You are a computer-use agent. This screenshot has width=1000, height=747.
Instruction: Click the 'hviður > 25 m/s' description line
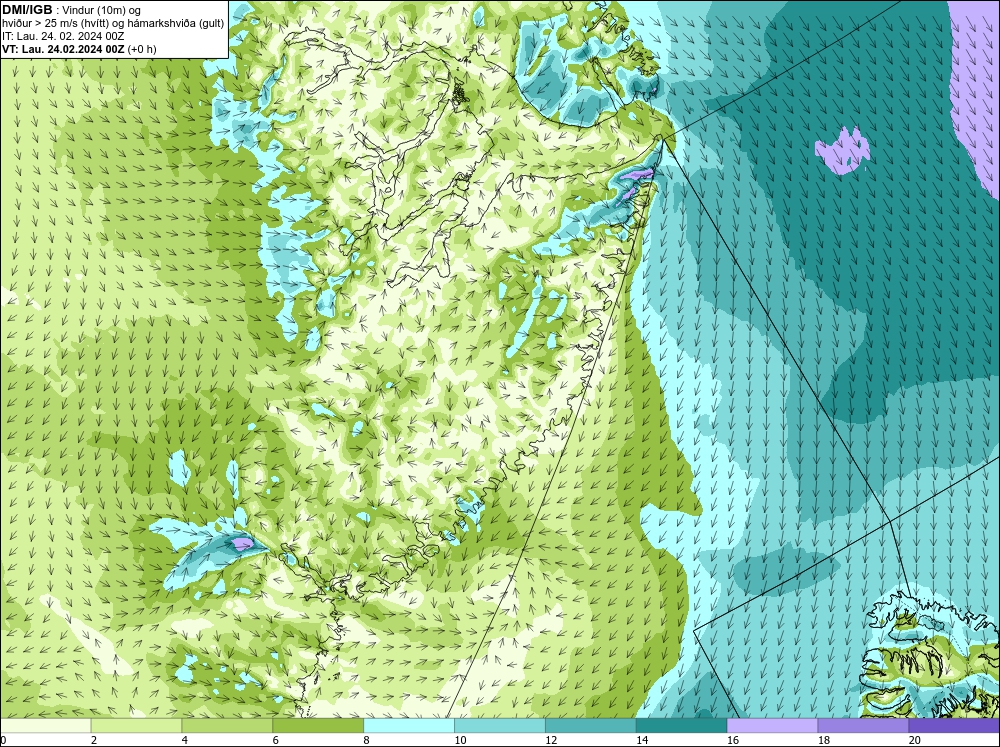coord(113,24)
